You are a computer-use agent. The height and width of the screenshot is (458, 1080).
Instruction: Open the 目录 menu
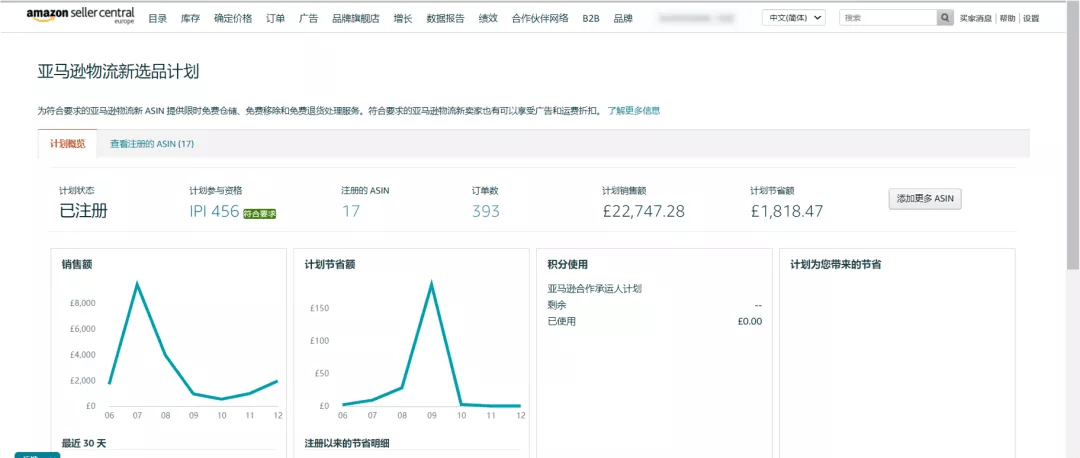[x=157, y=19]
